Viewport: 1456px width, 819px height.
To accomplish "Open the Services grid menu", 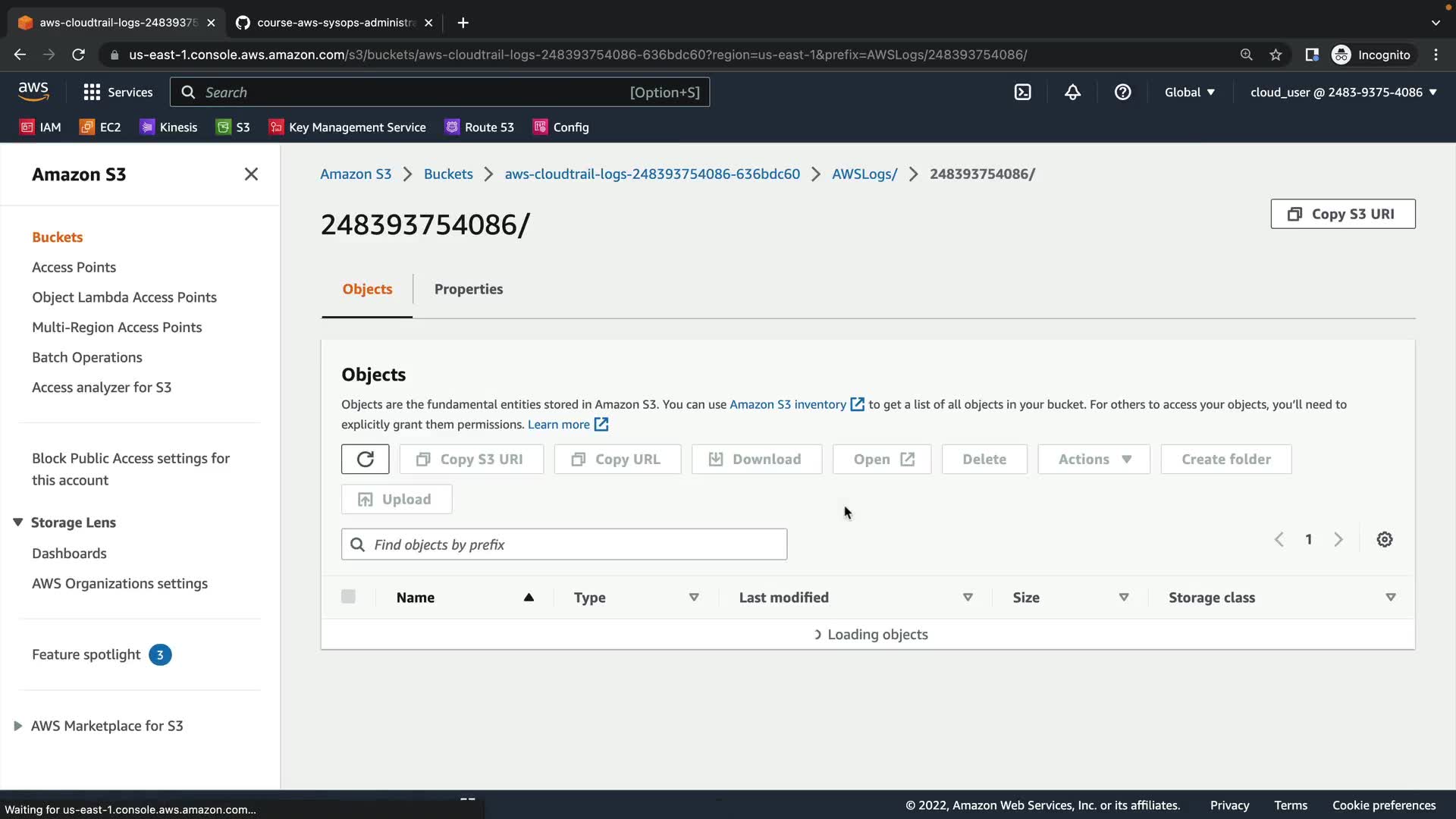I will pyautogui.click(x=118, y=93).
